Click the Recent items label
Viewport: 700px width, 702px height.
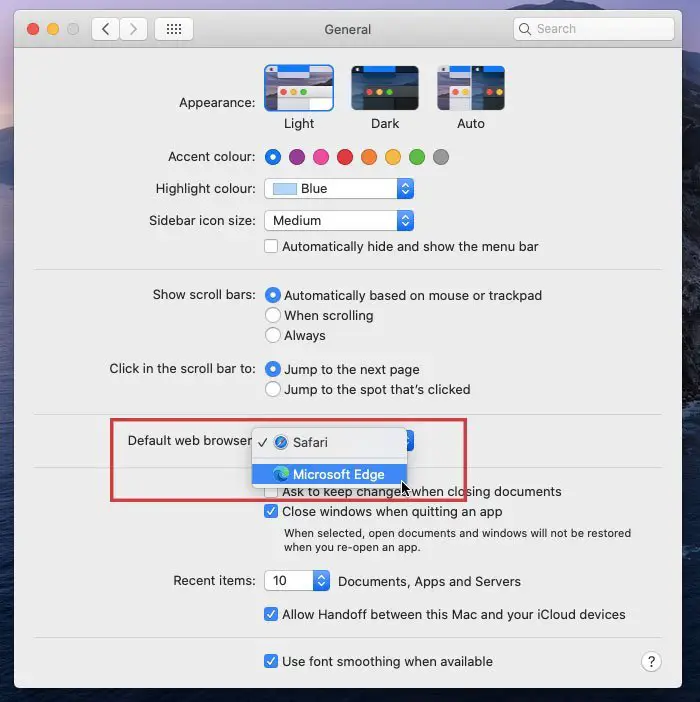(x=214, y=581)
